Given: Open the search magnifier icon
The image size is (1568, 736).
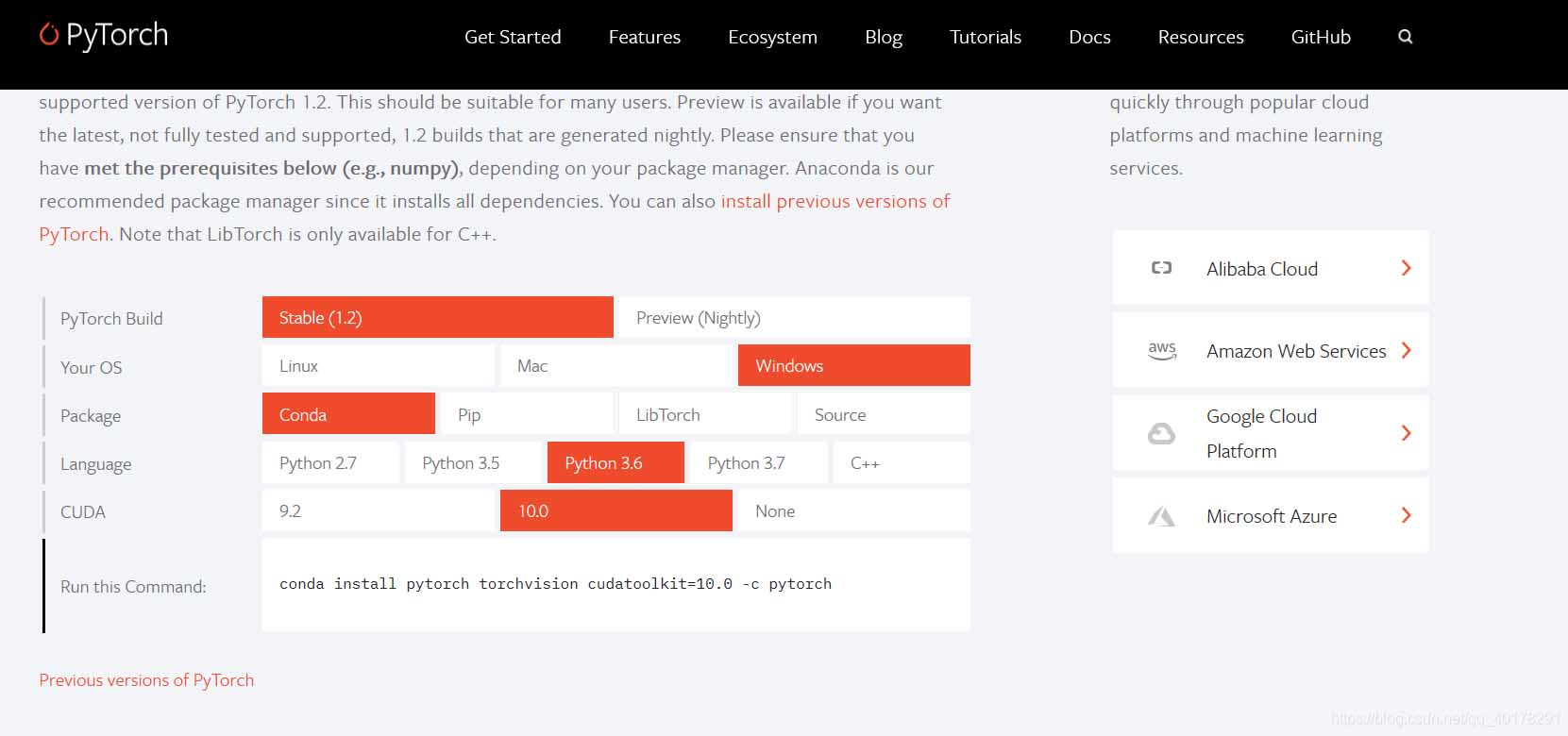Looking at the screenshot, I should (1405, 37).
